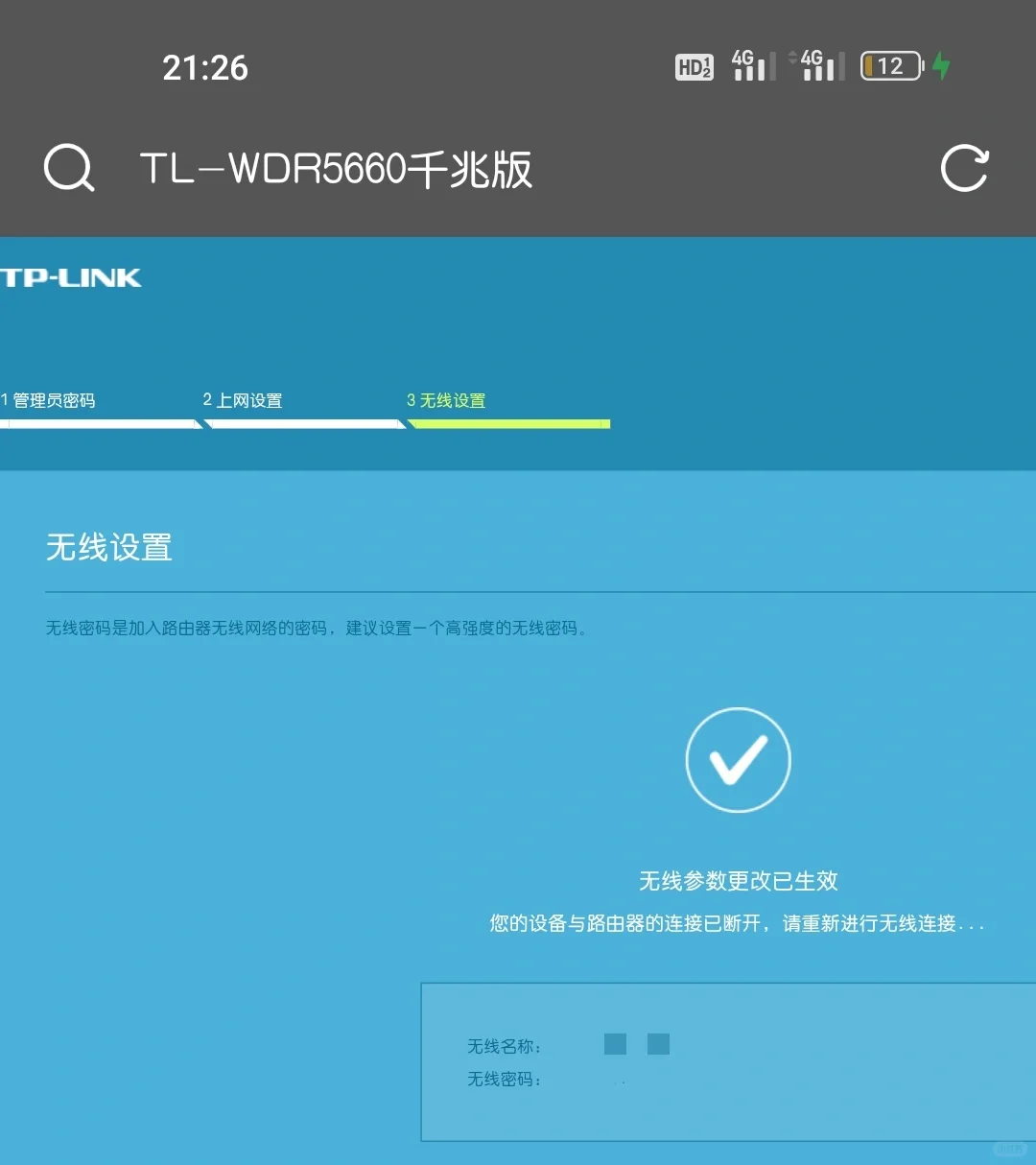
Task: Click the clock showing 21:26
Action: point(205,66)
